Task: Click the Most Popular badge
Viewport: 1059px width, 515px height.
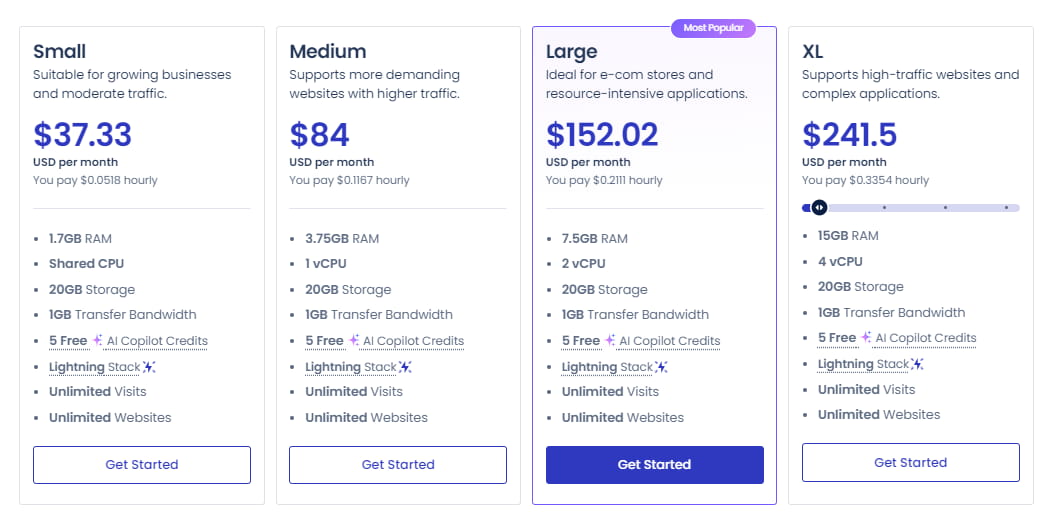Action: (712, 28)
